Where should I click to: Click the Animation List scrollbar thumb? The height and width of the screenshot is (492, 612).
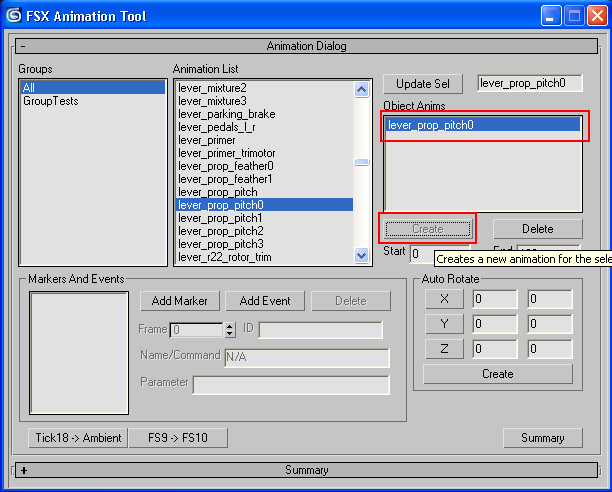(361, 162)
